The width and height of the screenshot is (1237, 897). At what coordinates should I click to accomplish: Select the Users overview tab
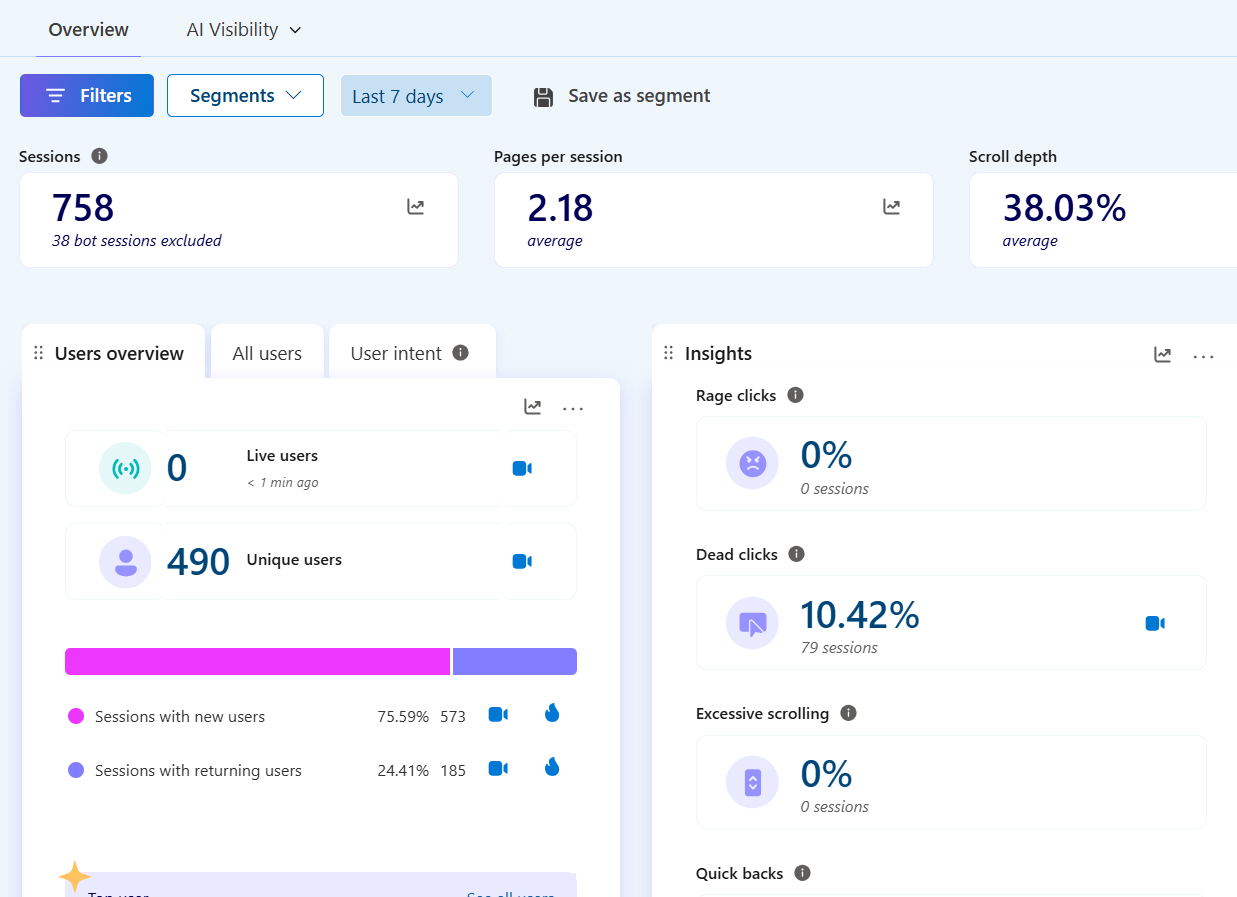click(119, 353)
